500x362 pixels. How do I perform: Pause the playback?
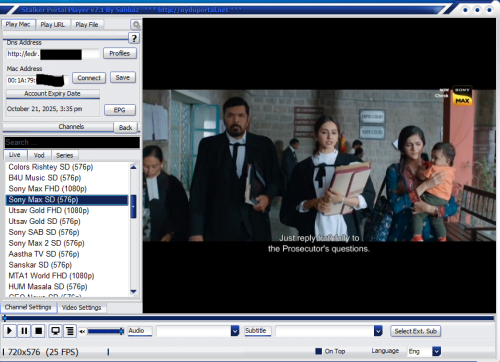point(24,331)
